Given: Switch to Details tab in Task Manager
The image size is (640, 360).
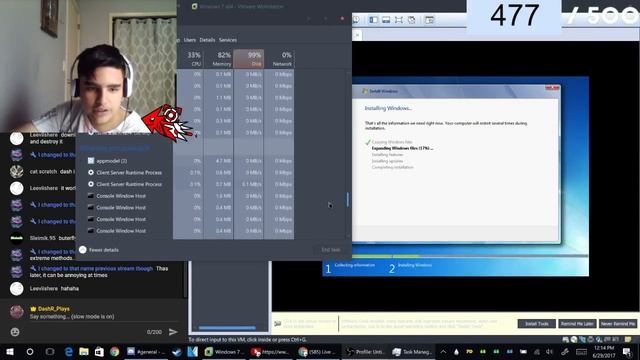Looking at the screenshot, I should [x=207, y=40].
